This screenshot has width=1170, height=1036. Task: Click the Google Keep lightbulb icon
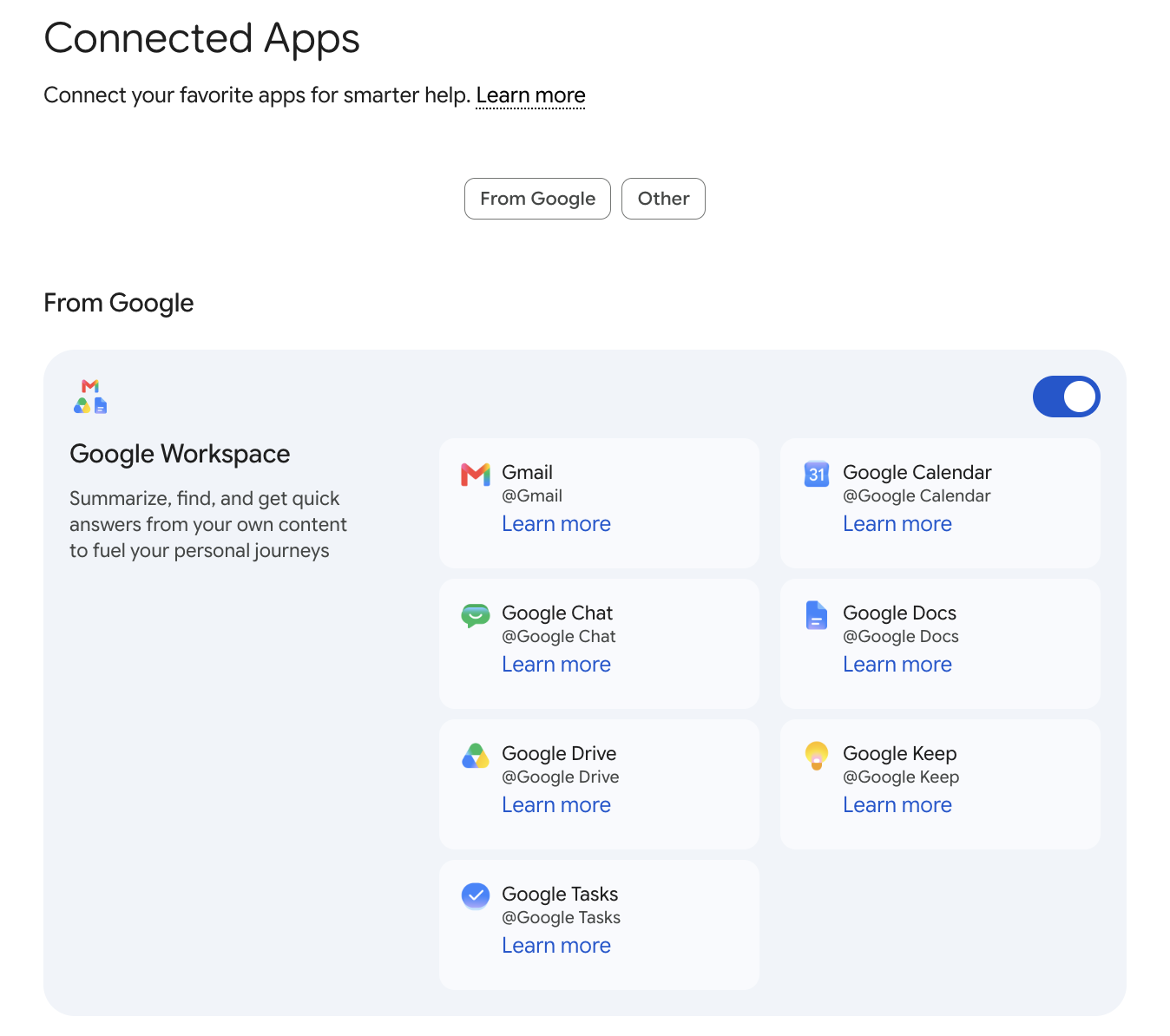coord(817,756)
